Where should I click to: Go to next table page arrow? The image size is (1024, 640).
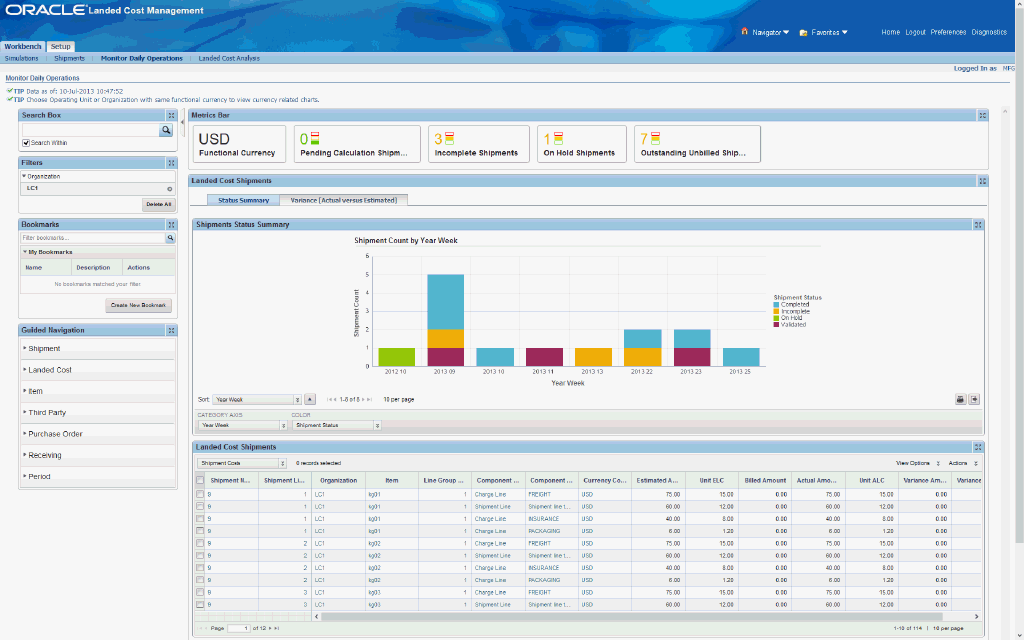(x=270, y=628)
